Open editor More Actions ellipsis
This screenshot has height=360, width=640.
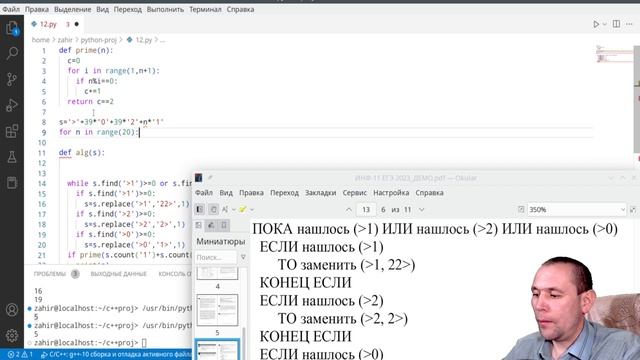coord(629,24)
